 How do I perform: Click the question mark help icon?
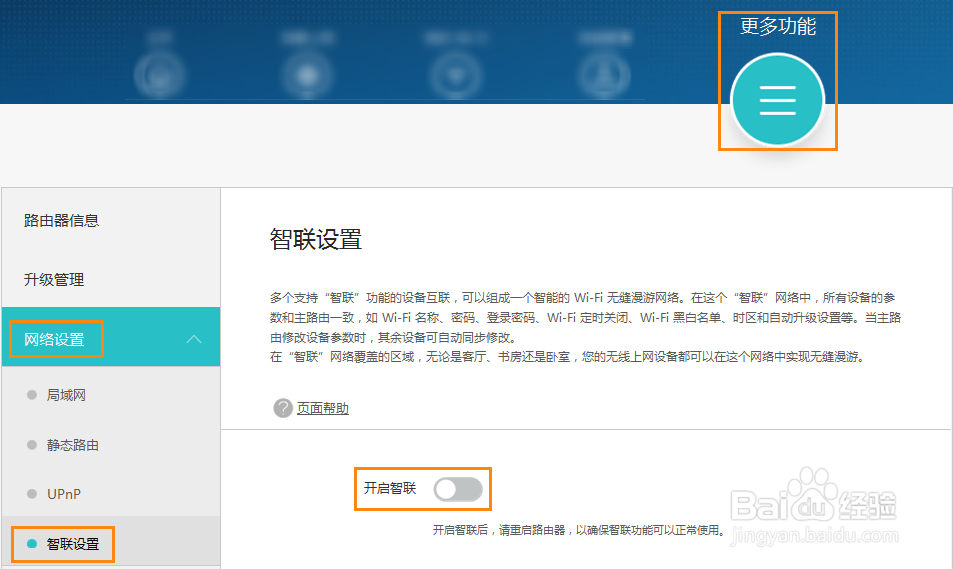[283, 408]
